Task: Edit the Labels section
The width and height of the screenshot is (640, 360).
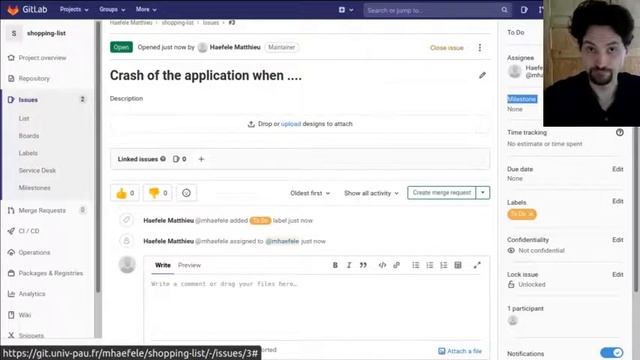Action: 618,201
